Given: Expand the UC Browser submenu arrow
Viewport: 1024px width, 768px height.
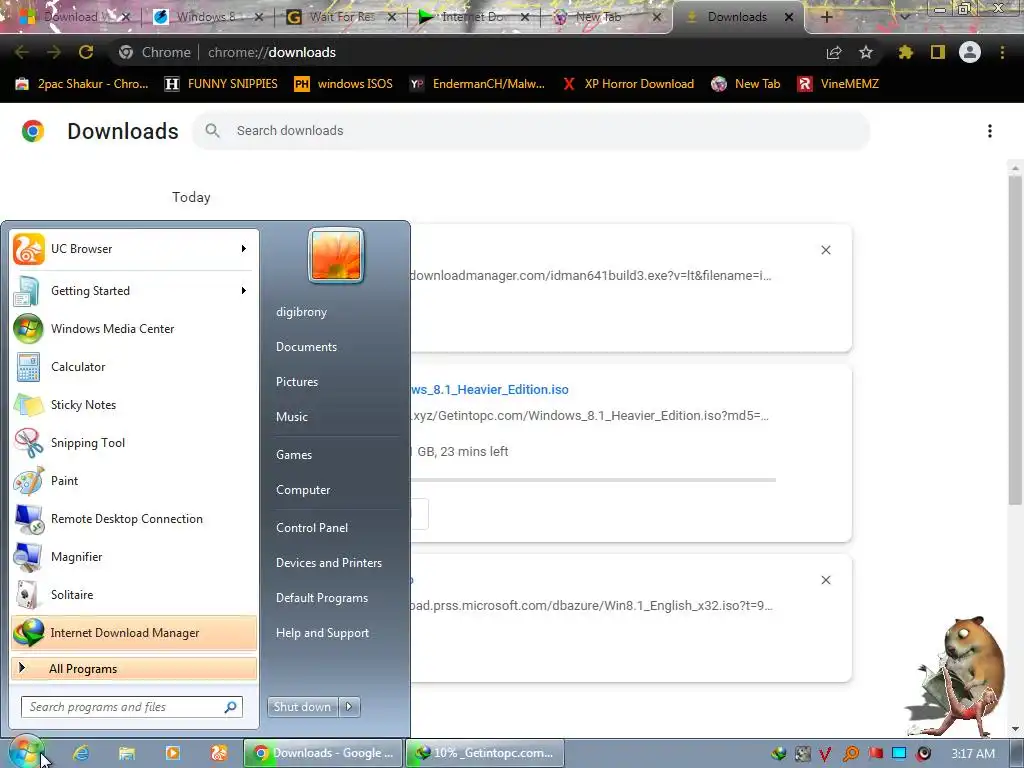Looking at the screenshot, I should (x=244, y=249).
